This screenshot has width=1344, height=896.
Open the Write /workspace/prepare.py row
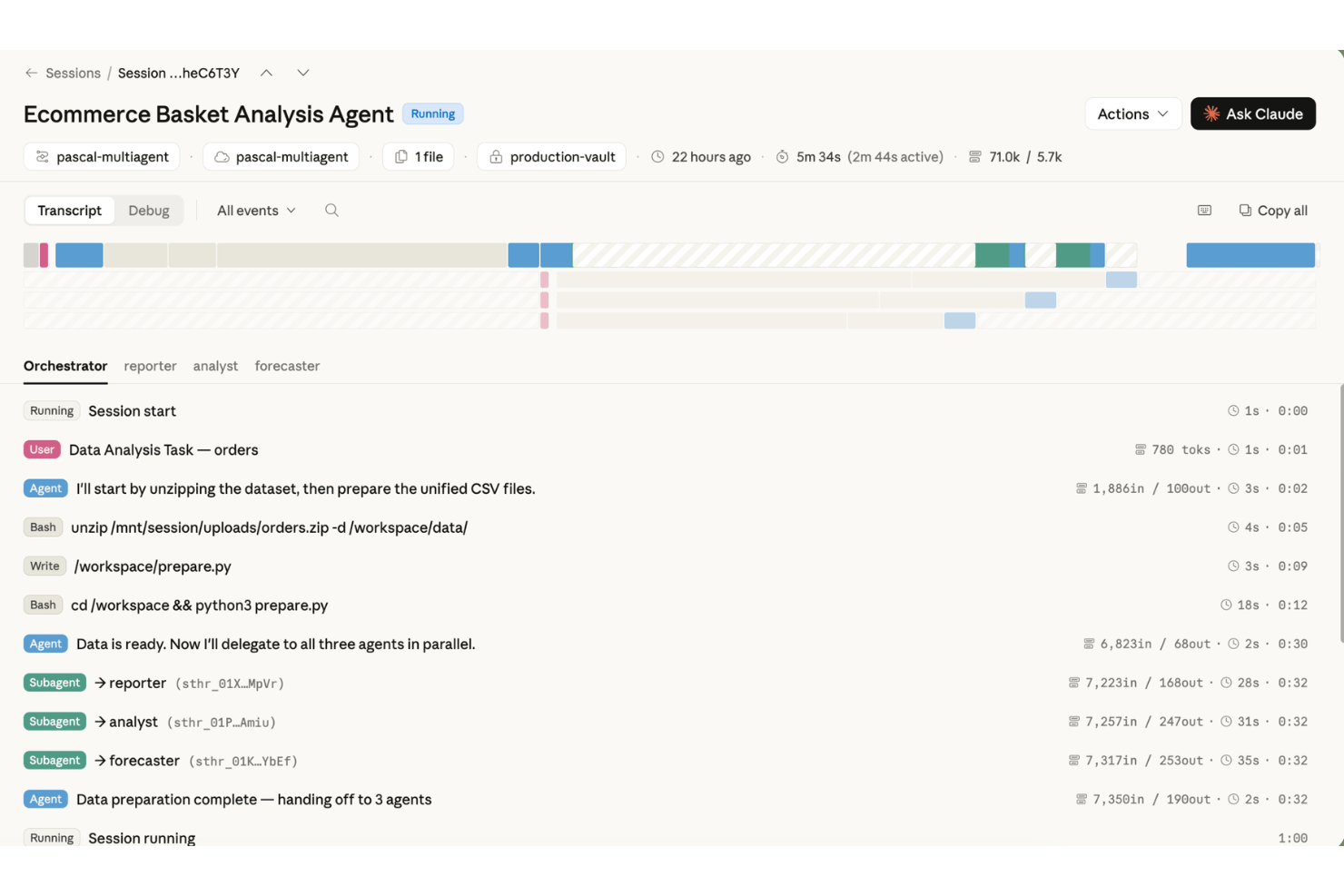pyautogui.click(x=666, y=566)
